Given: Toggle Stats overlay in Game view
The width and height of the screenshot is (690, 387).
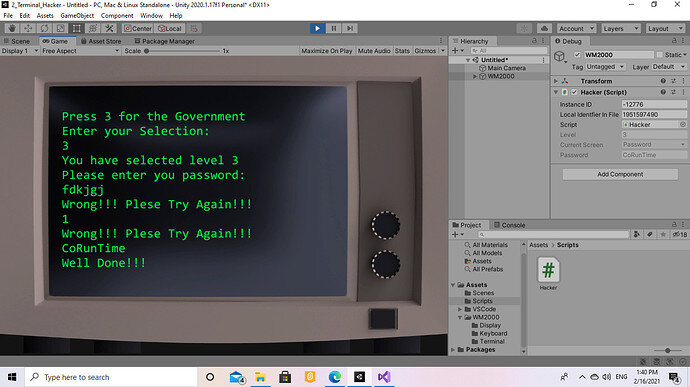Looking at the screenshot, I should pos(402,51).
